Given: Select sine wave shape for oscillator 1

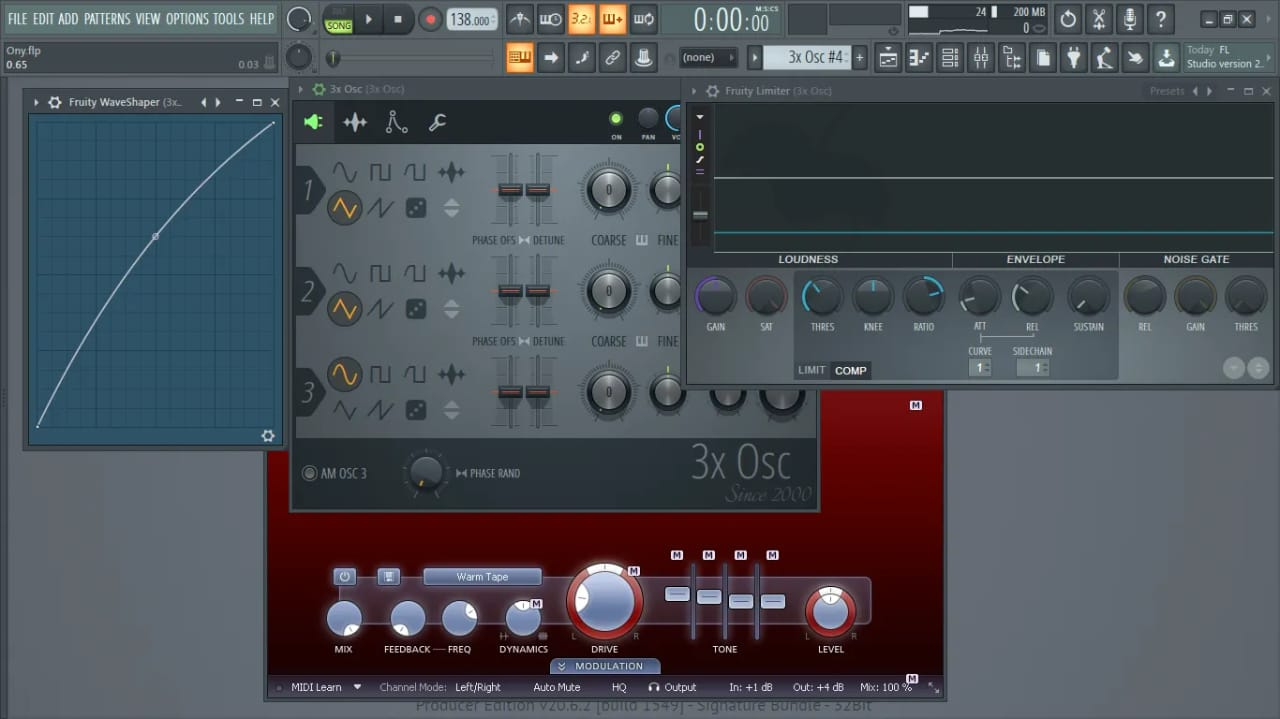Looking at the screenshot, I should [344, 173].
